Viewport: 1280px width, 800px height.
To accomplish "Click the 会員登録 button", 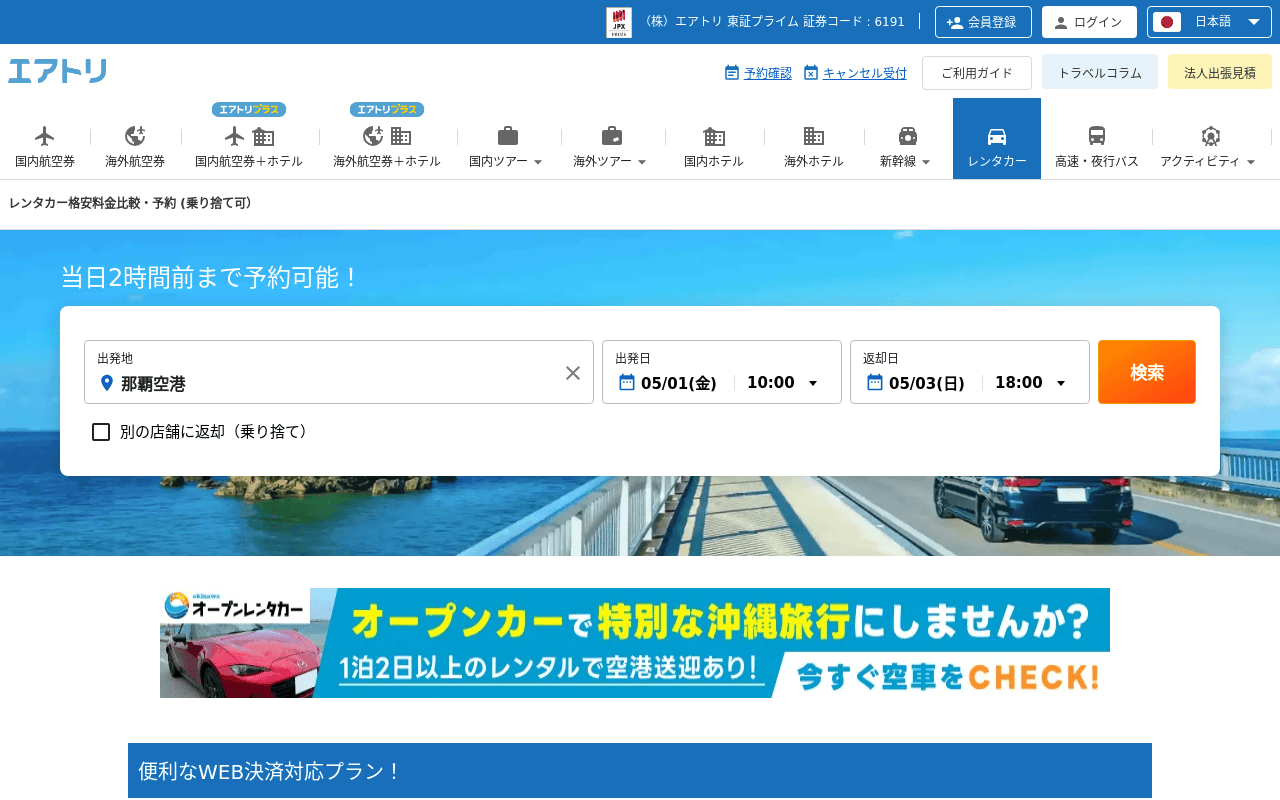I will (983, 22).
